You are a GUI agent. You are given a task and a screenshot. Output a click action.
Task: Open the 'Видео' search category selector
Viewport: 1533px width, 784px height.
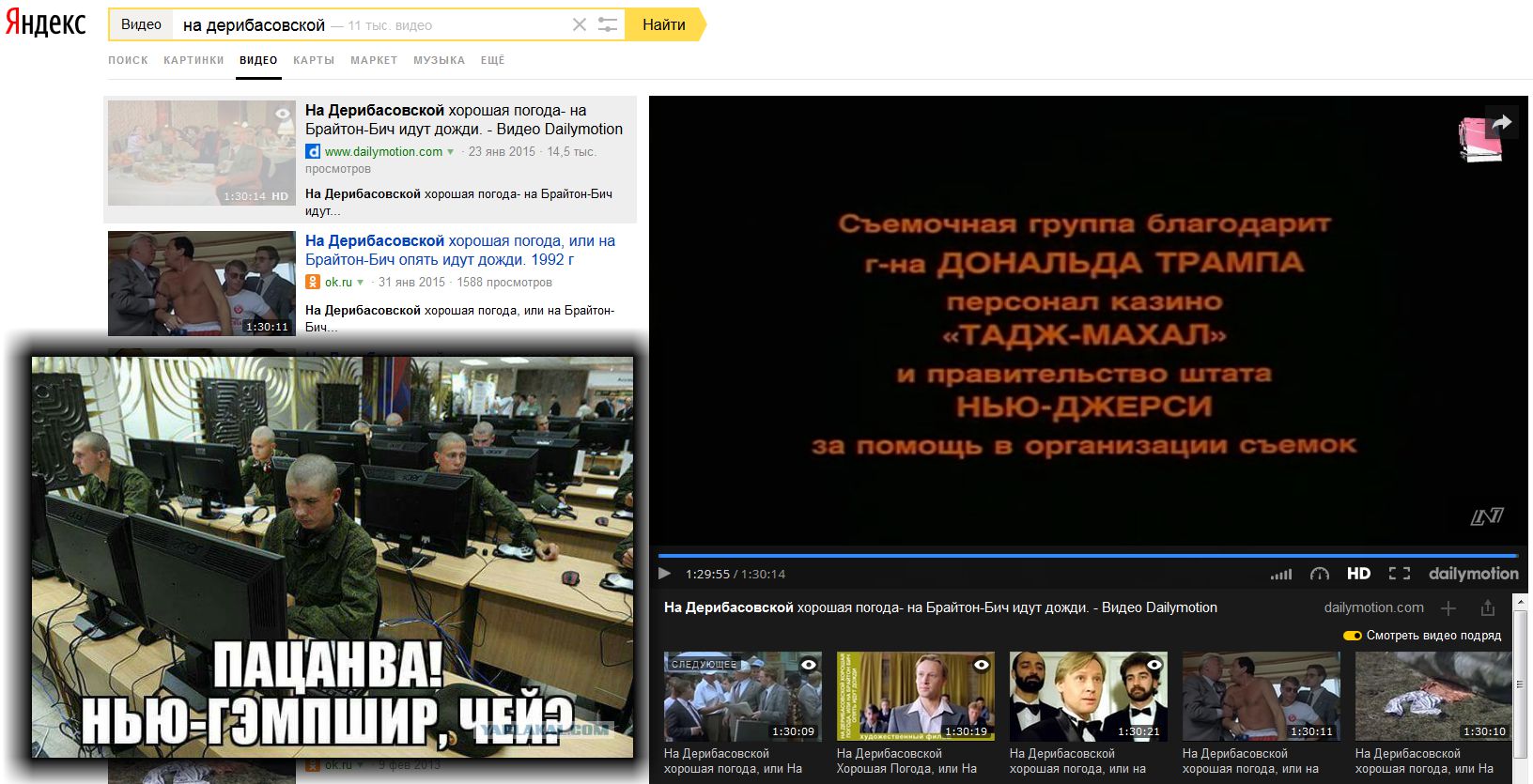point(141,25)
